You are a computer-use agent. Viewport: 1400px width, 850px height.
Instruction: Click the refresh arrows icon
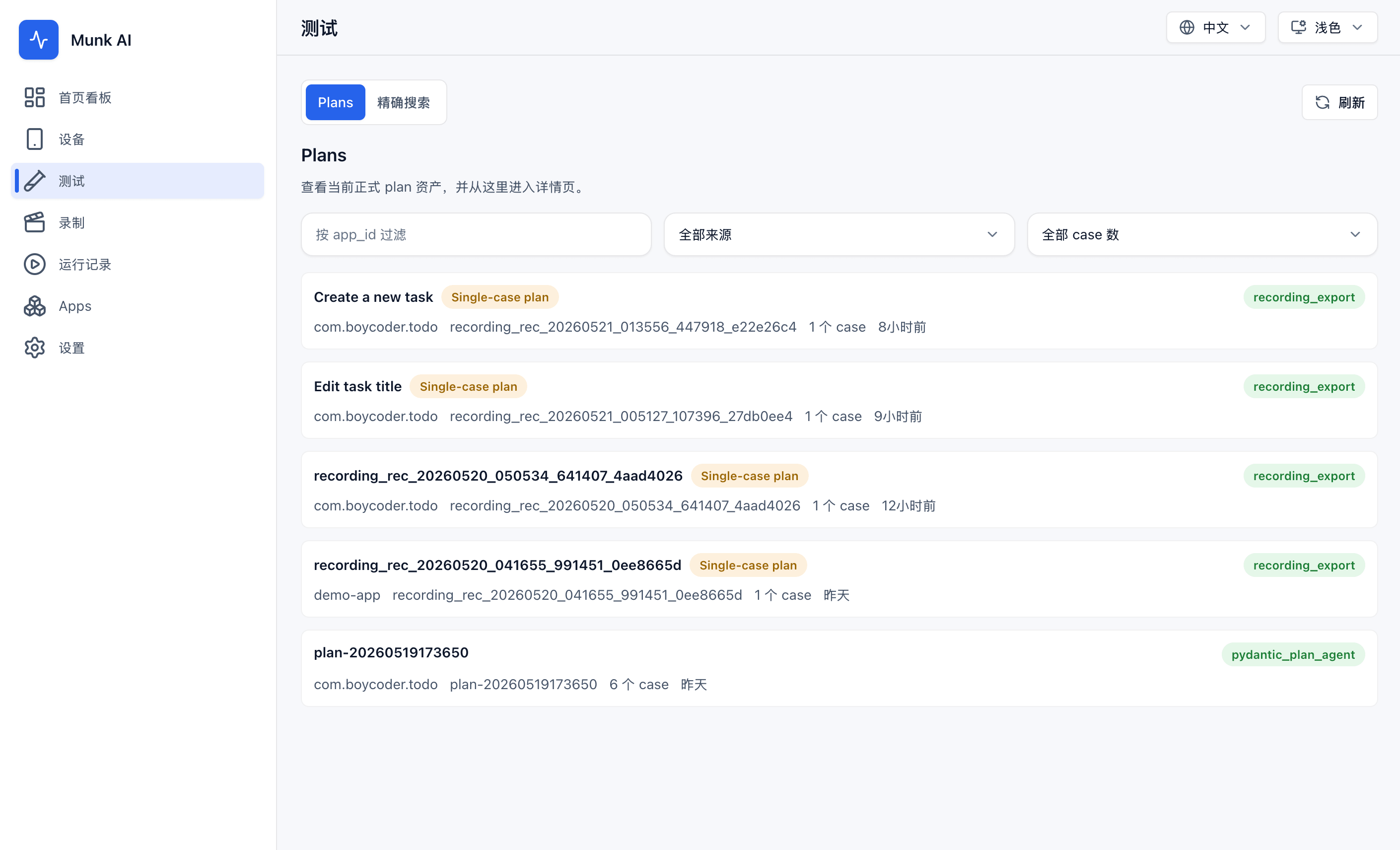pos(1323,102)
